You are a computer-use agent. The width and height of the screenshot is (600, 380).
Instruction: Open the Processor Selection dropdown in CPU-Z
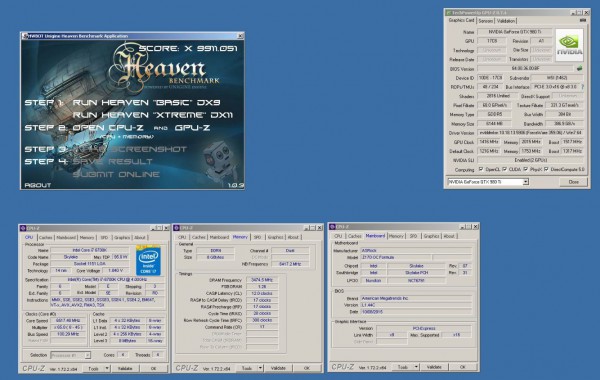coord(71,355)
